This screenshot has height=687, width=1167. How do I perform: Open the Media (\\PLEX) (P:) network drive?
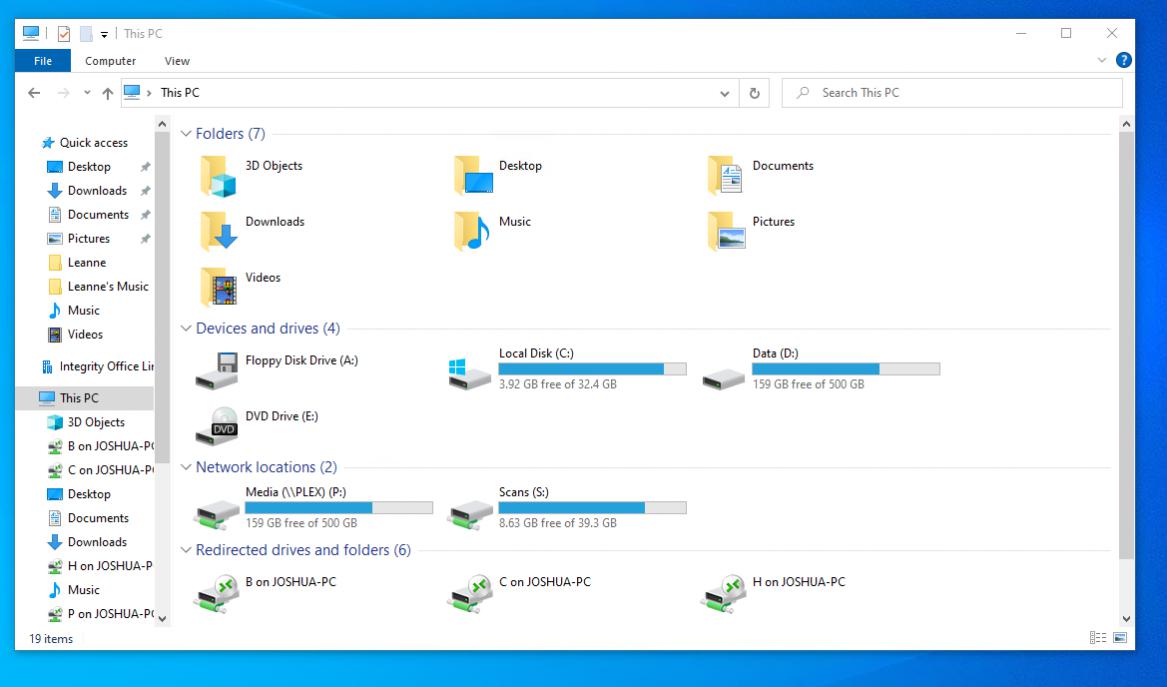[x=217, y=510]
